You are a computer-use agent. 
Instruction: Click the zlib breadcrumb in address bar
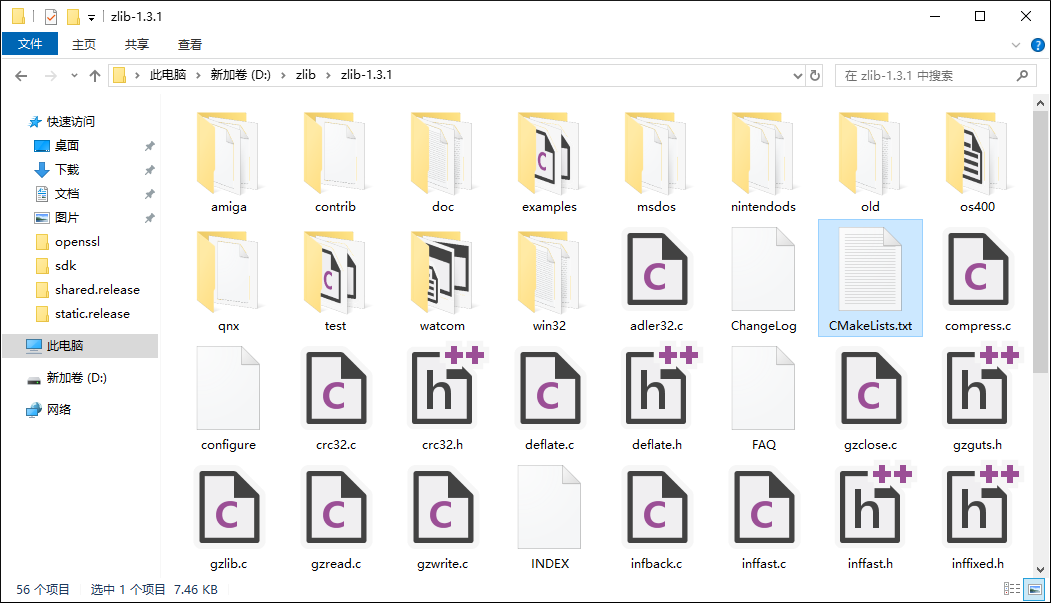pos(305,75)
